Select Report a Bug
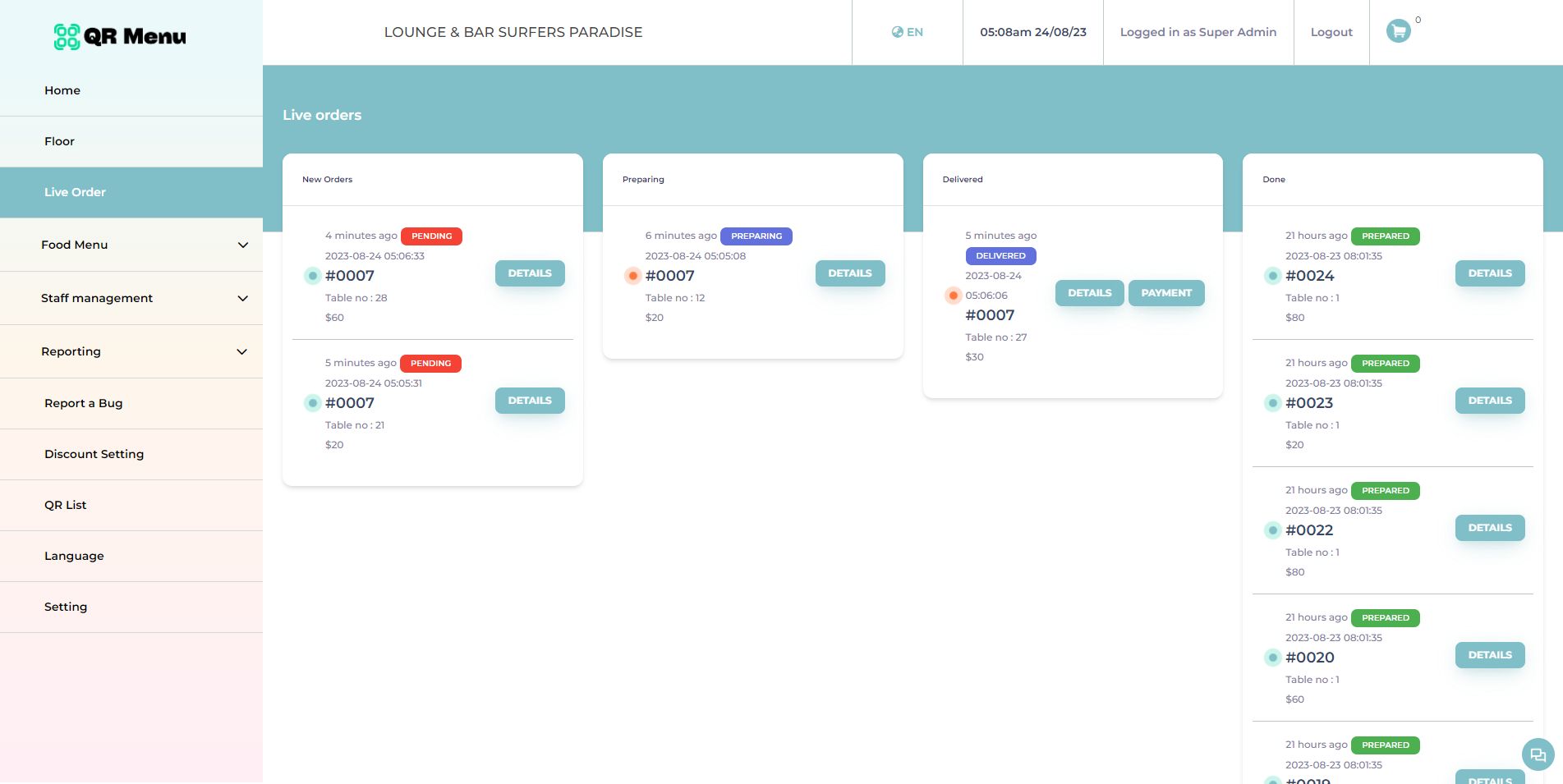Viewport: 1563px width, 784px height. click(x=131, y=403)
